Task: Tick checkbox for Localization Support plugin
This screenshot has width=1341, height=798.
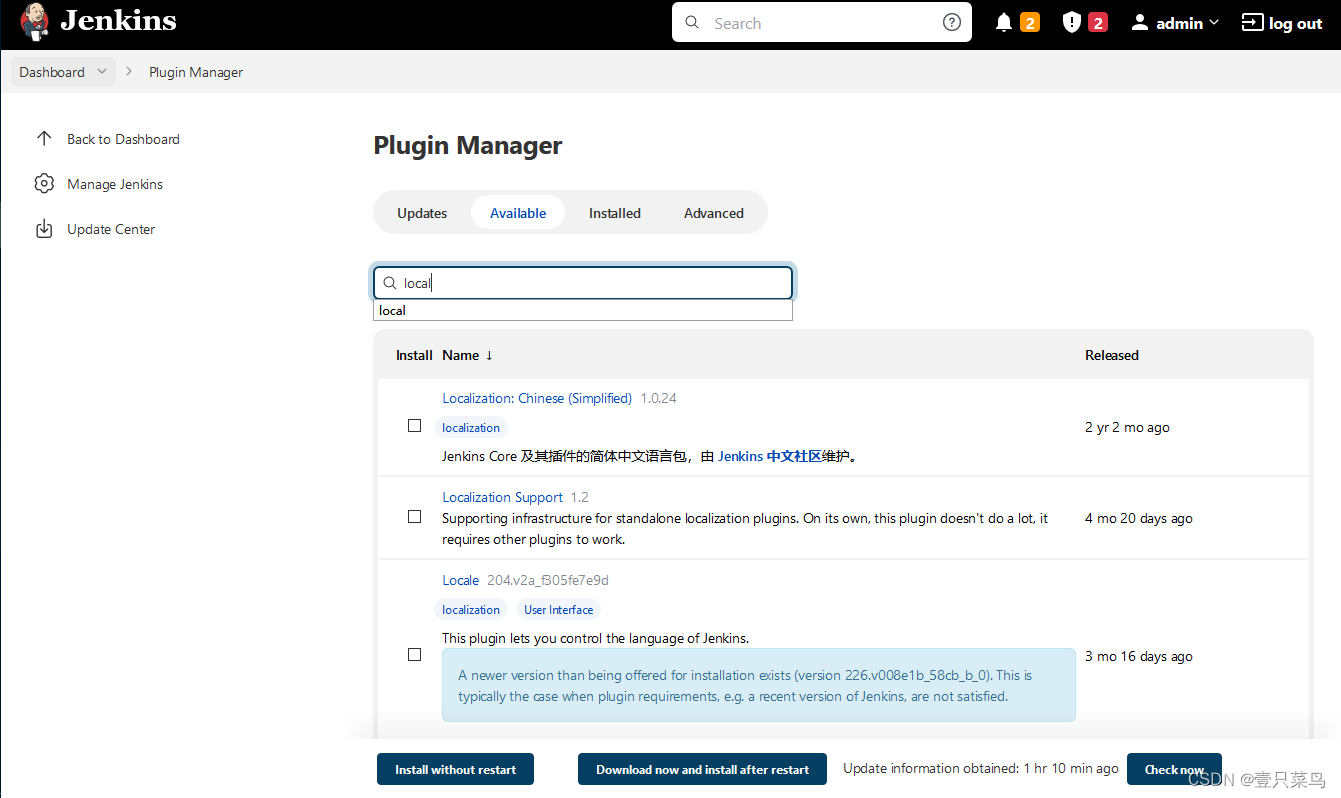Action: 414,517
